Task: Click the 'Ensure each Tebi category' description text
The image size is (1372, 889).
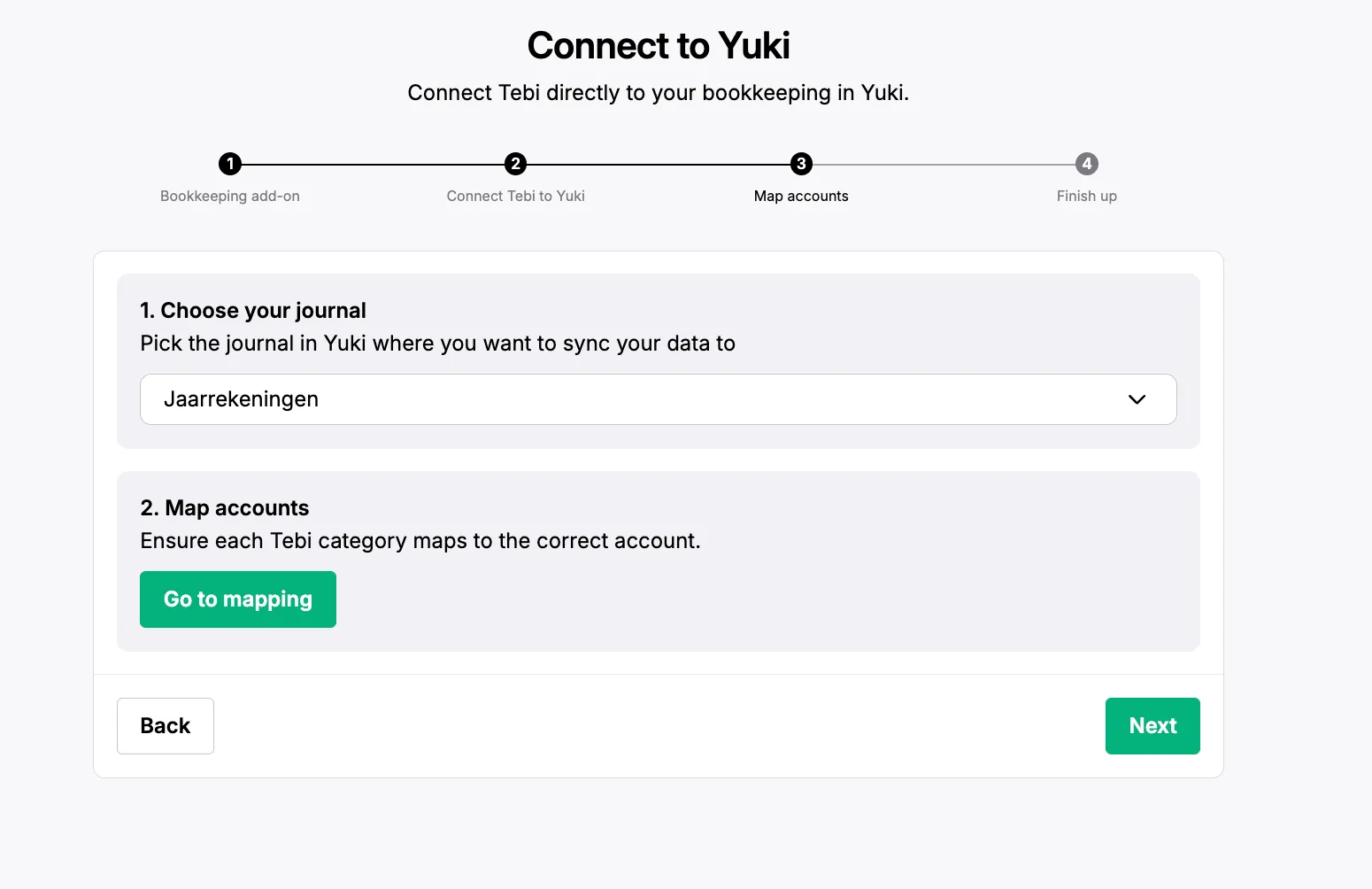Action: (420, 541)
